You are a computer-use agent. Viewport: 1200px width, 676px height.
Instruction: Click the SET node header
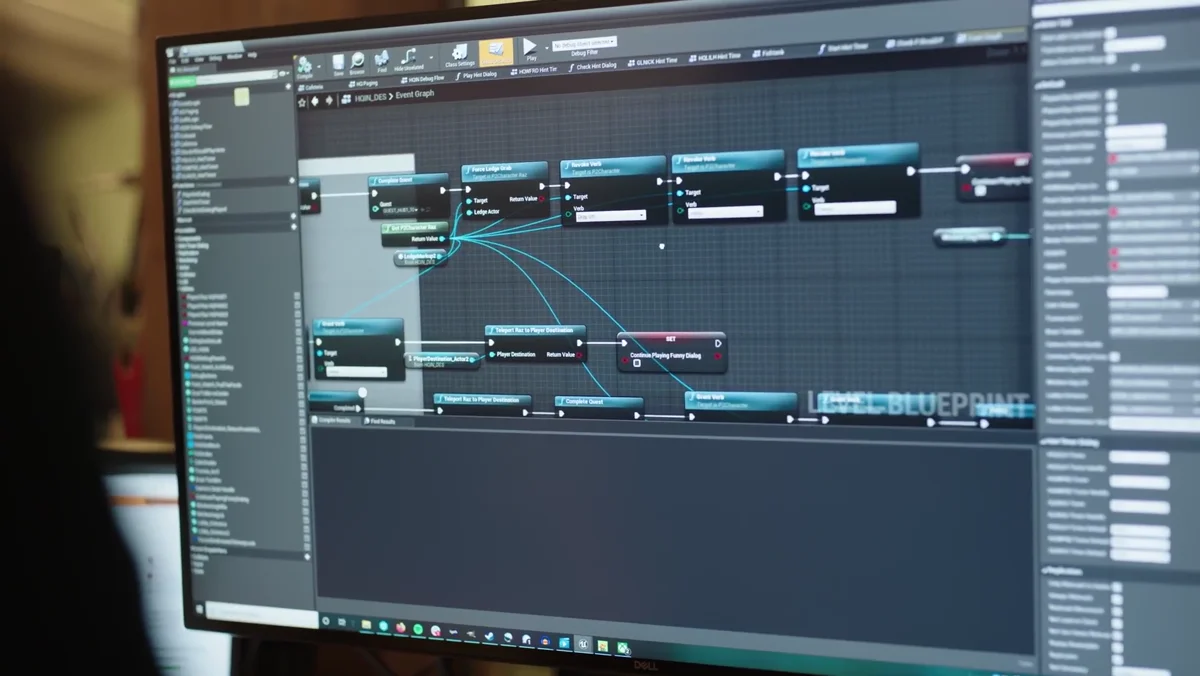pos(671,339)
